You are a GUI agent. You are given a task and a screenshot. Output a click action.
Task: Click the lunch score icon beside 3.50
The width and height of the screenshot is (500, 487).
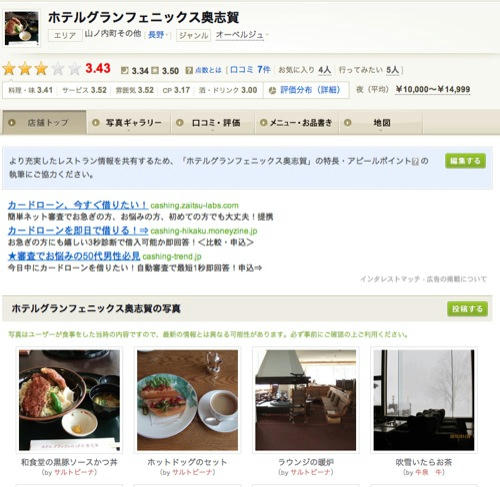click(155, 70)
